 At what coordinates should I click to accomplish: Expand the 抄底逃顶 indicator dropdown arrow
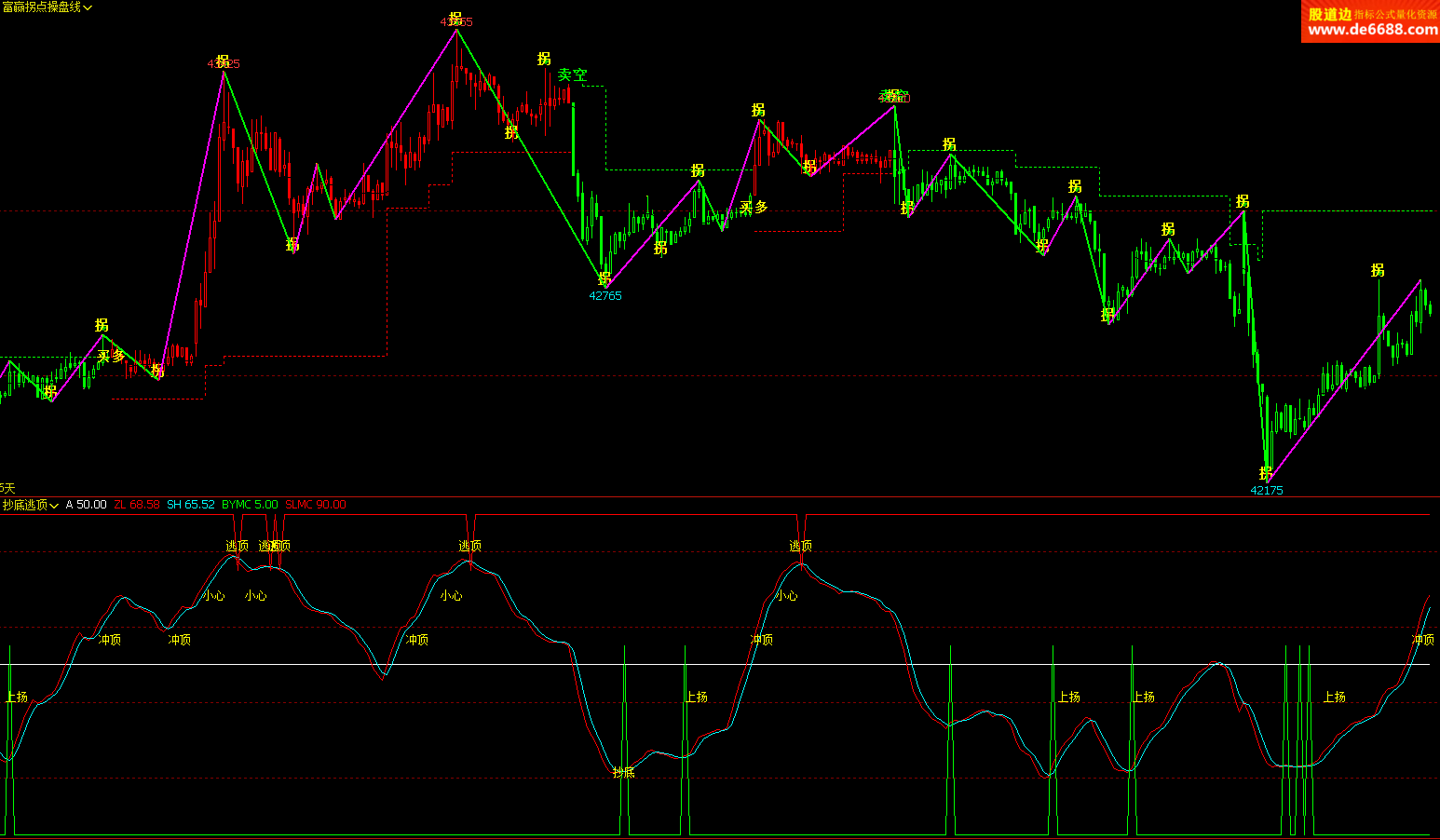click(x=54, y=506)
